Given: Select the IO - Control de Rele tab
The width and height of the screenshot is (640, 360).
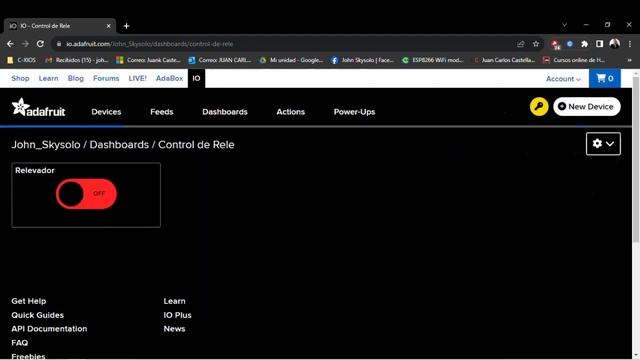Looking at the screenshot, I should (60, 26).
